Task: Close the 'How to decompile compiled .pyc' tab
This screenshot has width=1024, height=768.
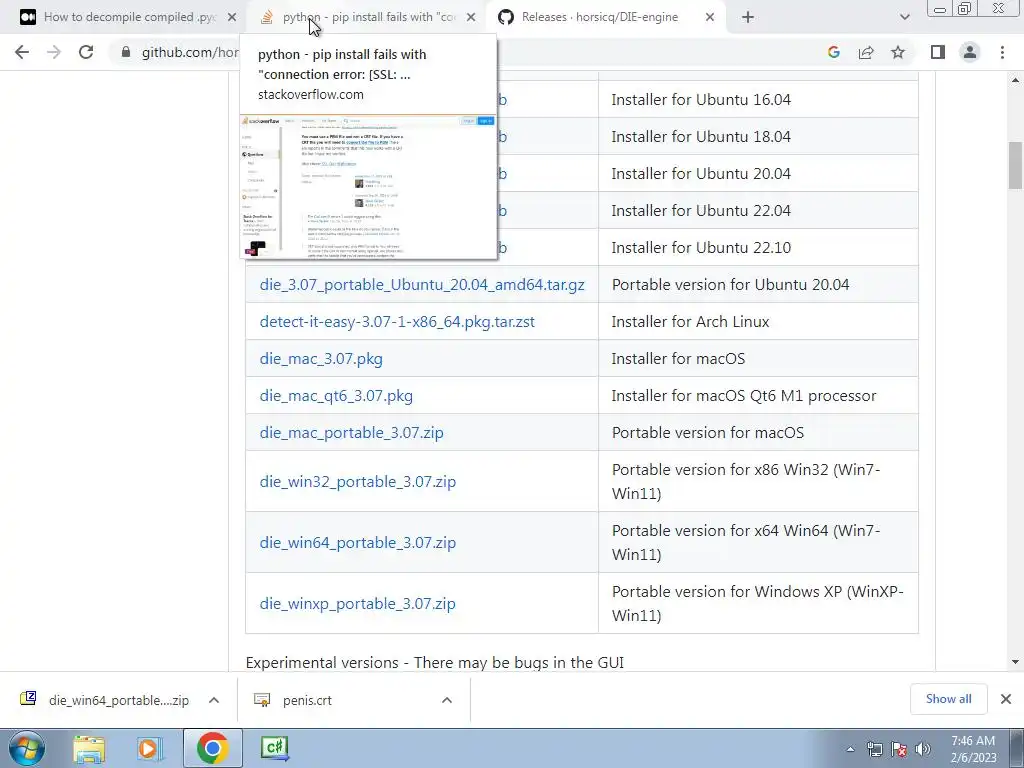Action: click(x=231, y=17)
